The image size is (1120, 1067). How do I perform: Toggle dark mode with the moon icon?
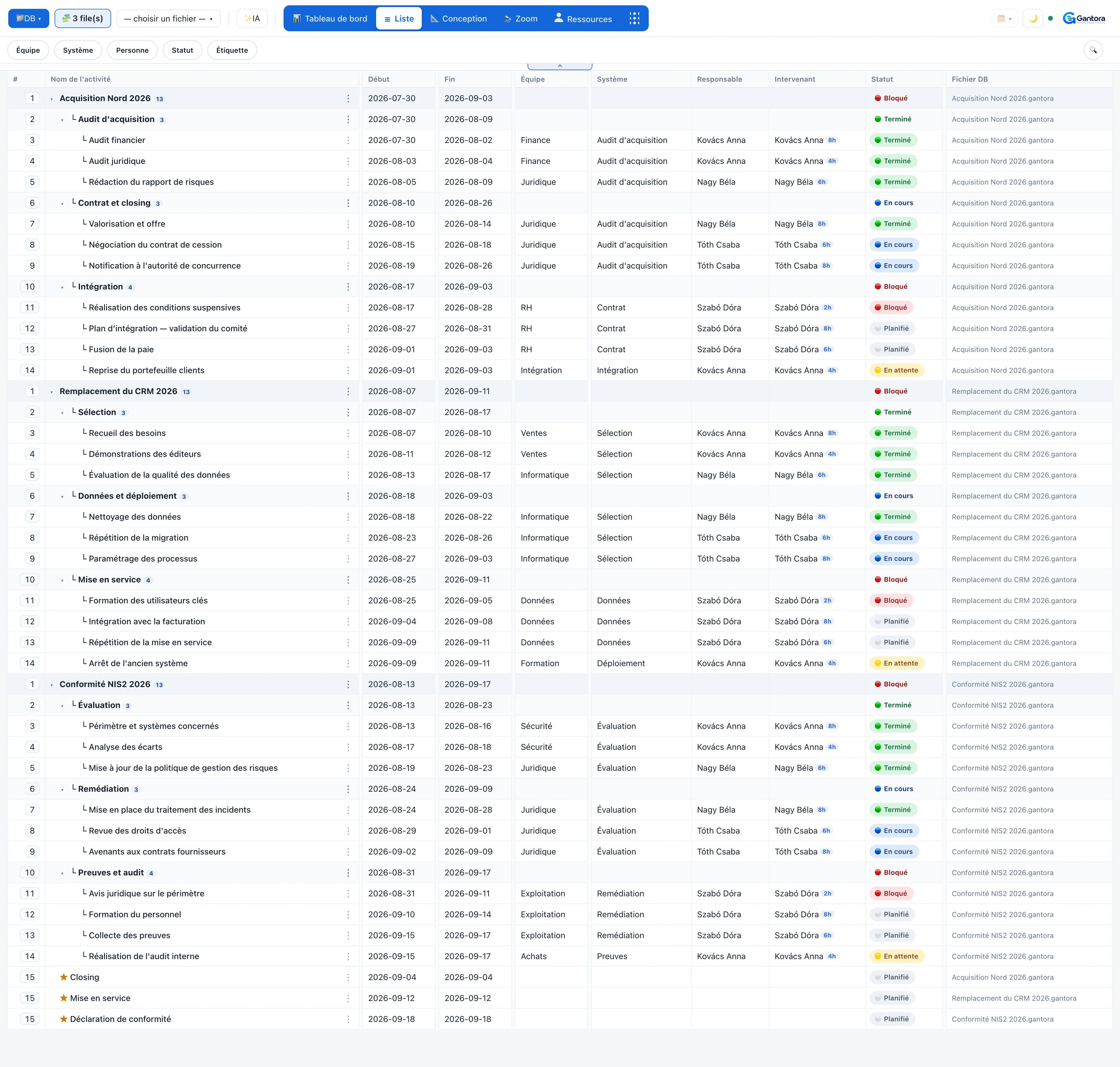point(1032,19)
